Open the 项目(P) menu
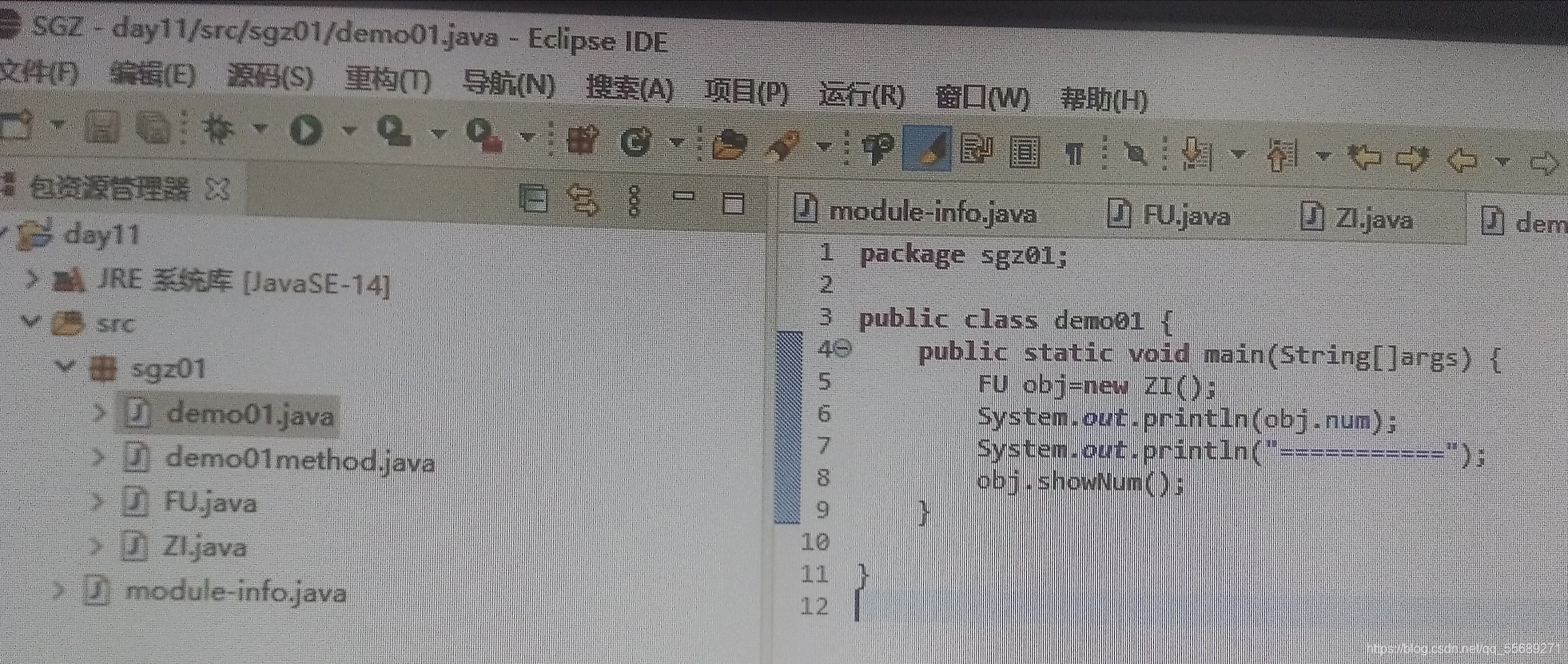 point(746,91)
